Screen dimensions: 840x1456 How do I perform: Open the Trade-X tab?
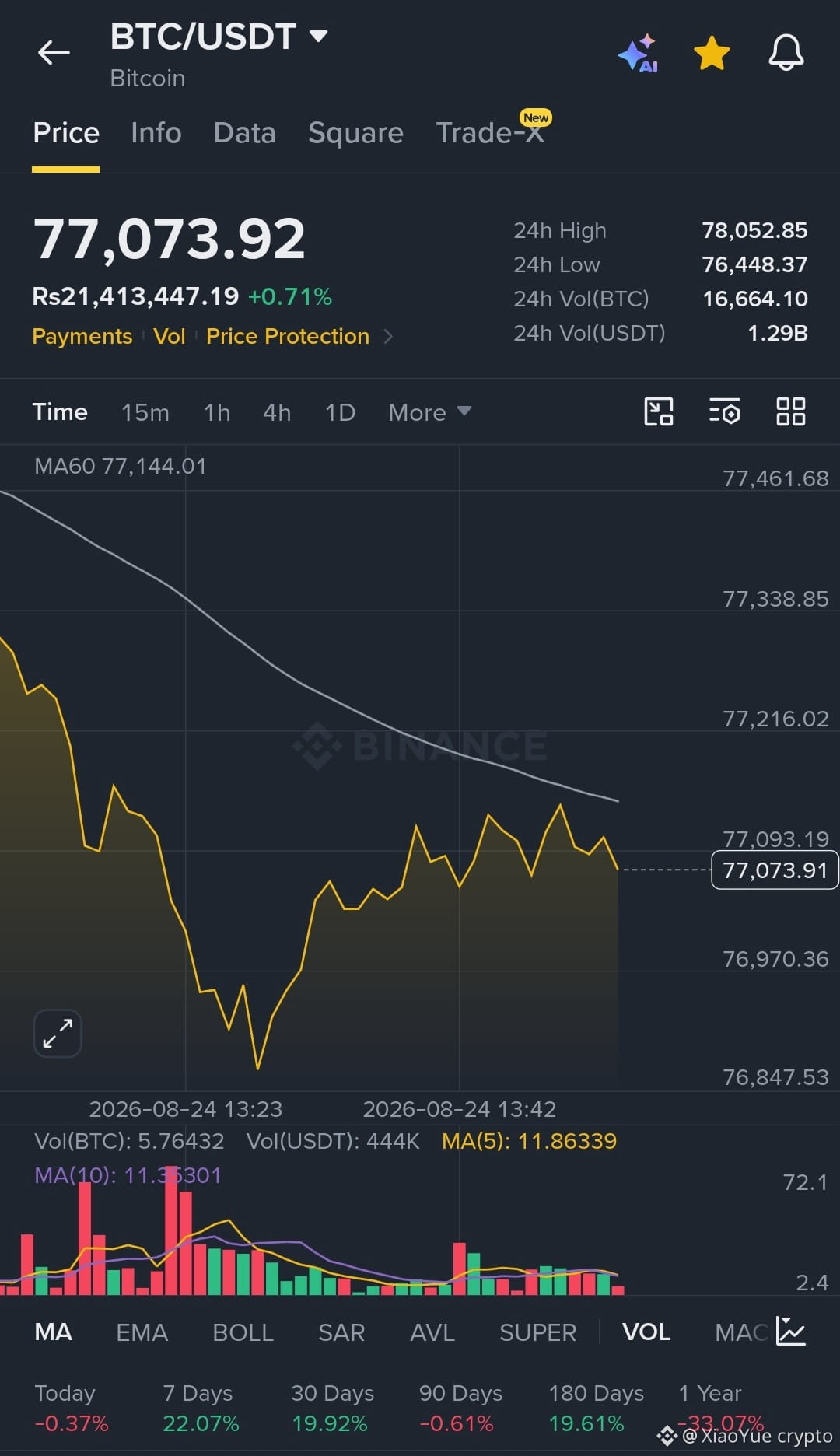491,132
